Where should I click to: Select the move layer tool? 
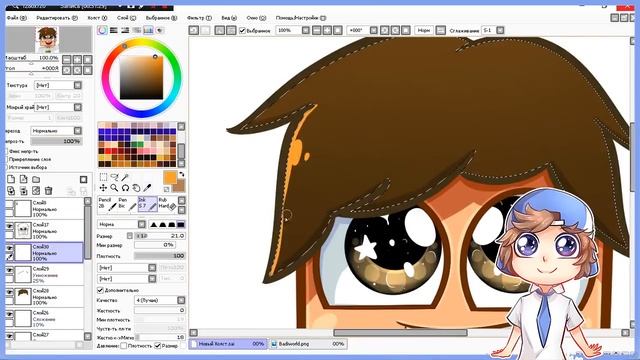[x=103, y=188]
